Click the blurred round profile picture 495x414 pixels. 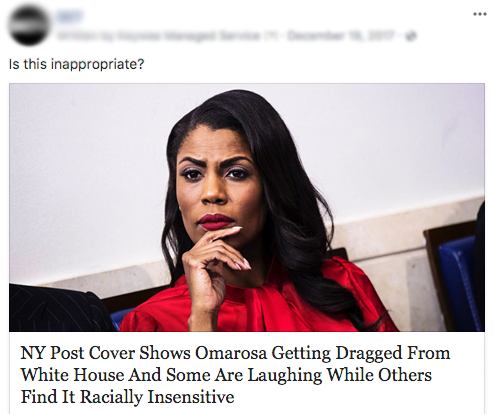point(29,25)
